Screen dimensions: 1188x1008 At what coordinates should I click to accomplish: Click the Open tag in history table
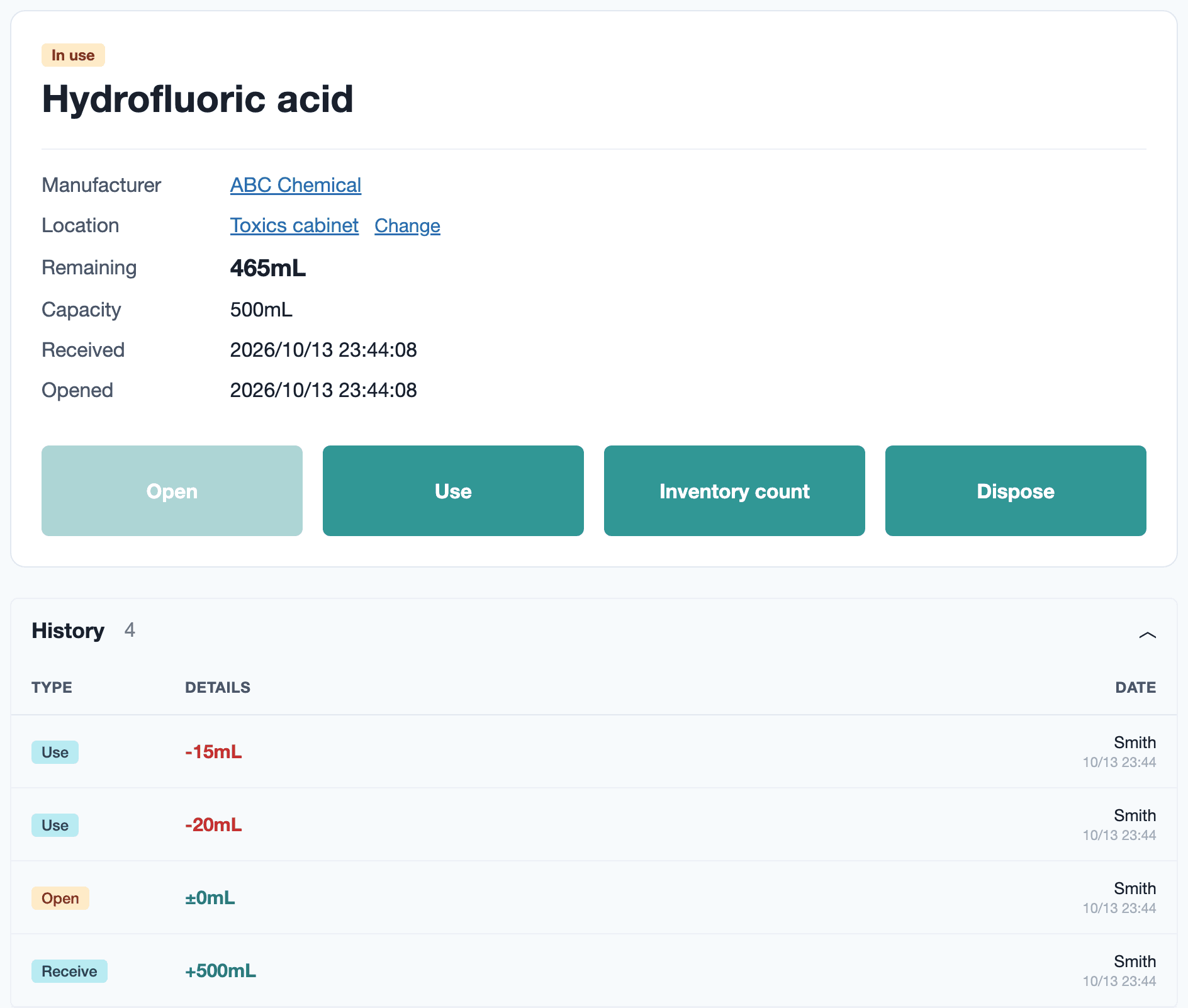point(60,898)
